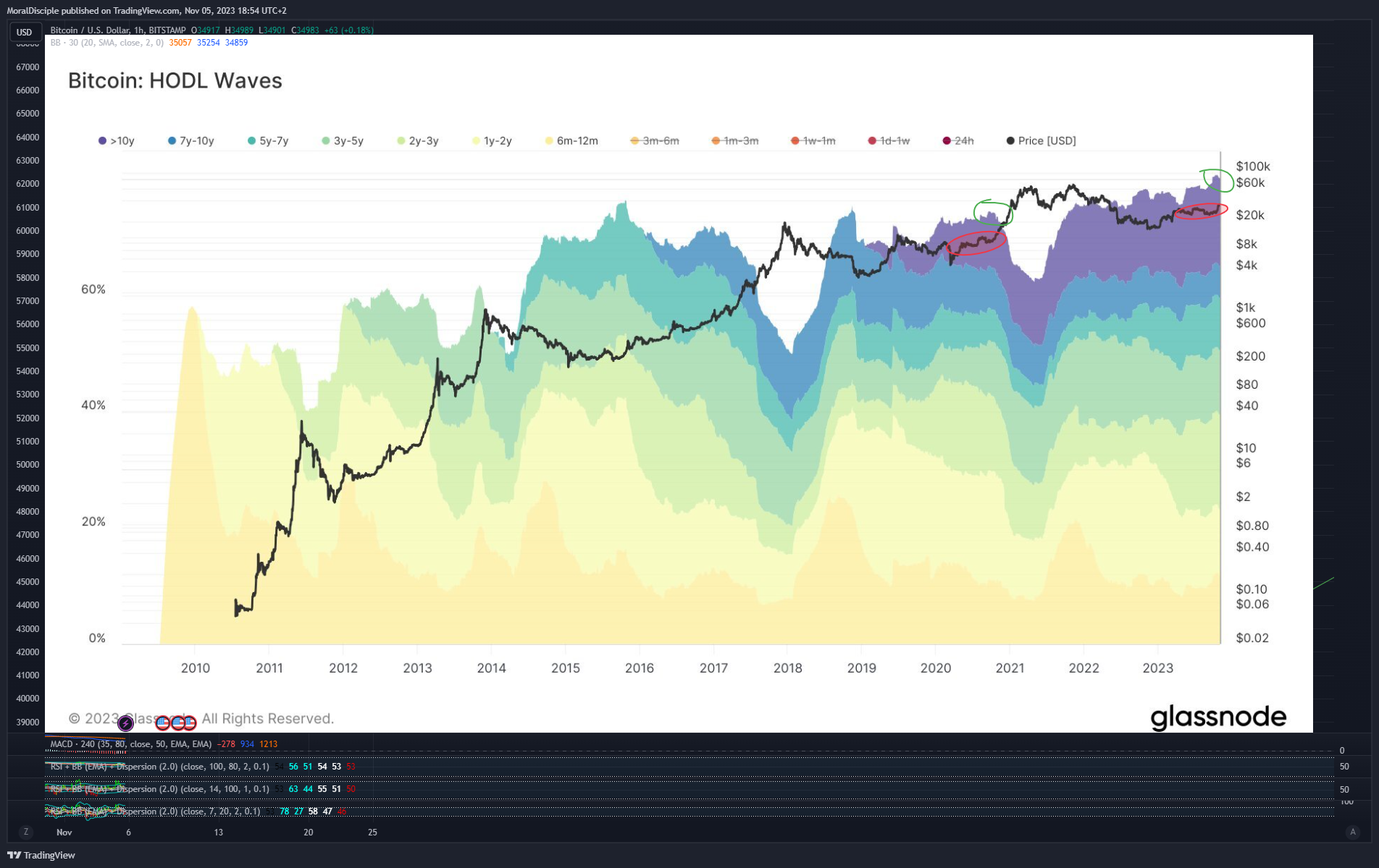Image resolution: width=1379 pixels, height=868 pixels.
Task: Enable the struck-out 1w-1m legend series
Action: [813, 140]
